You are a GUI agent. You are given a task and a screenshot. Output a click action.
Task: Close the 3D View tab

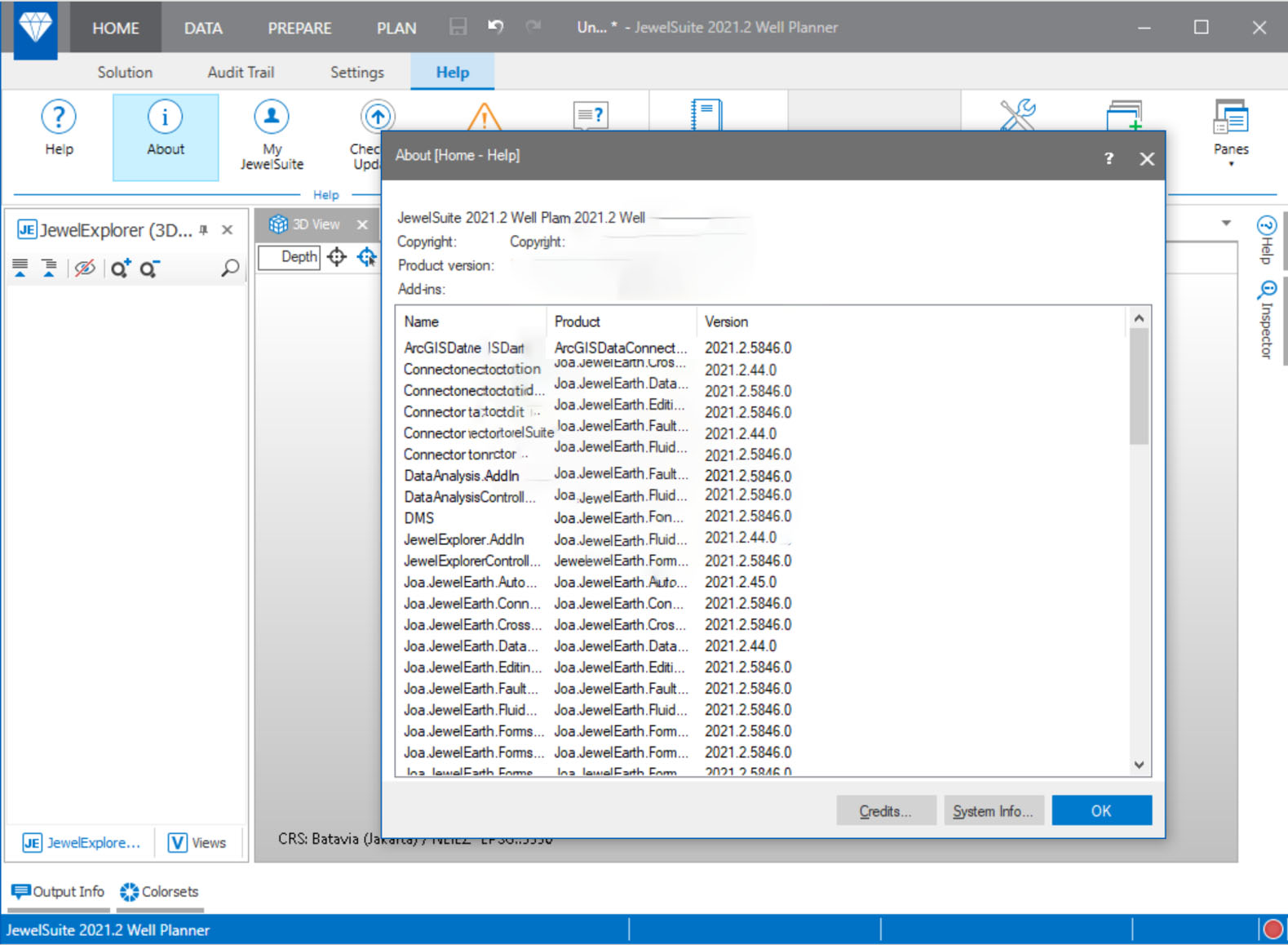click(362, 224)
